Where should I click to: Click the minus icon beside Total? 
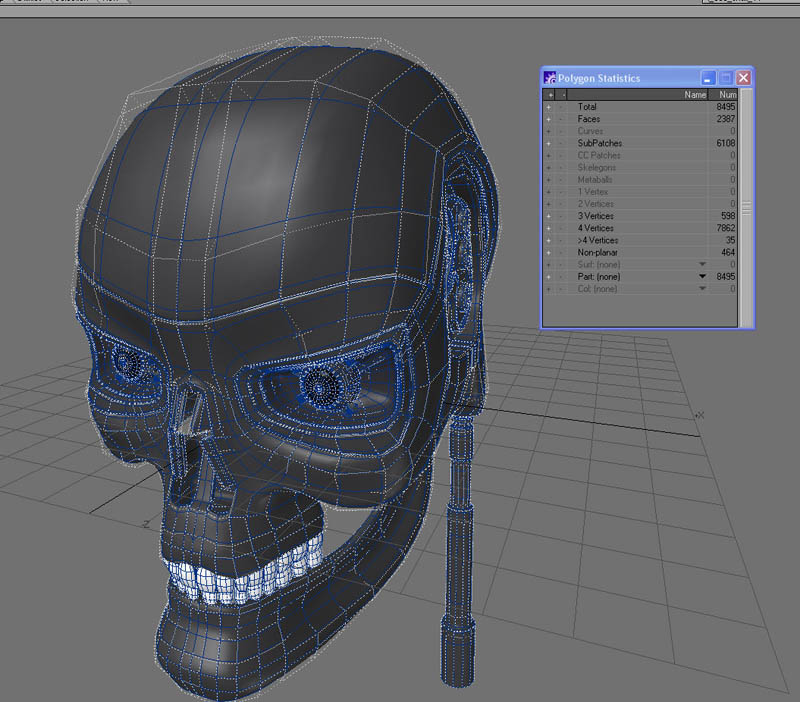point(560,107)
